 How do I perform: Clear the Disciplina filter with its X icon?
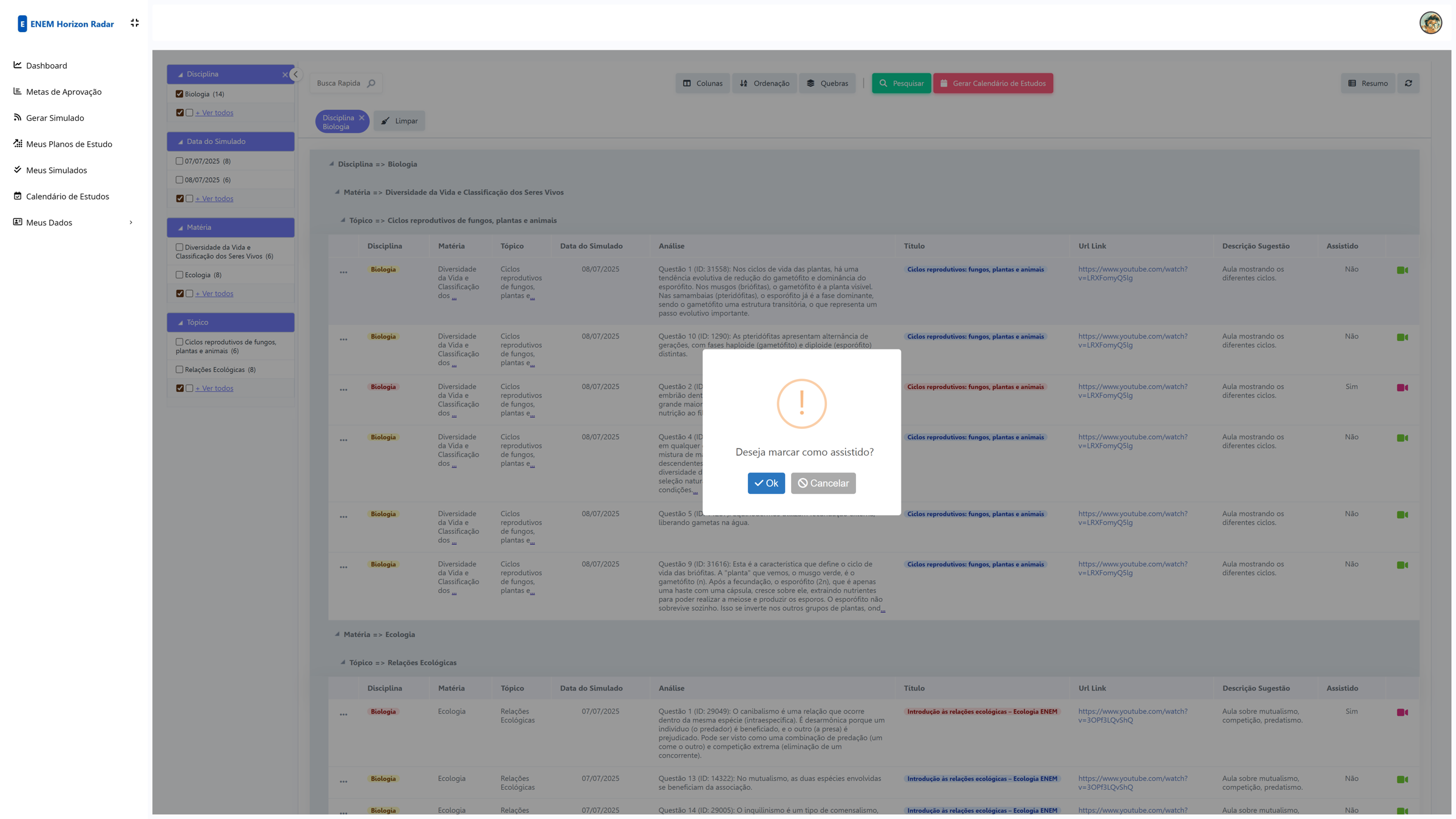coord(285,75)
